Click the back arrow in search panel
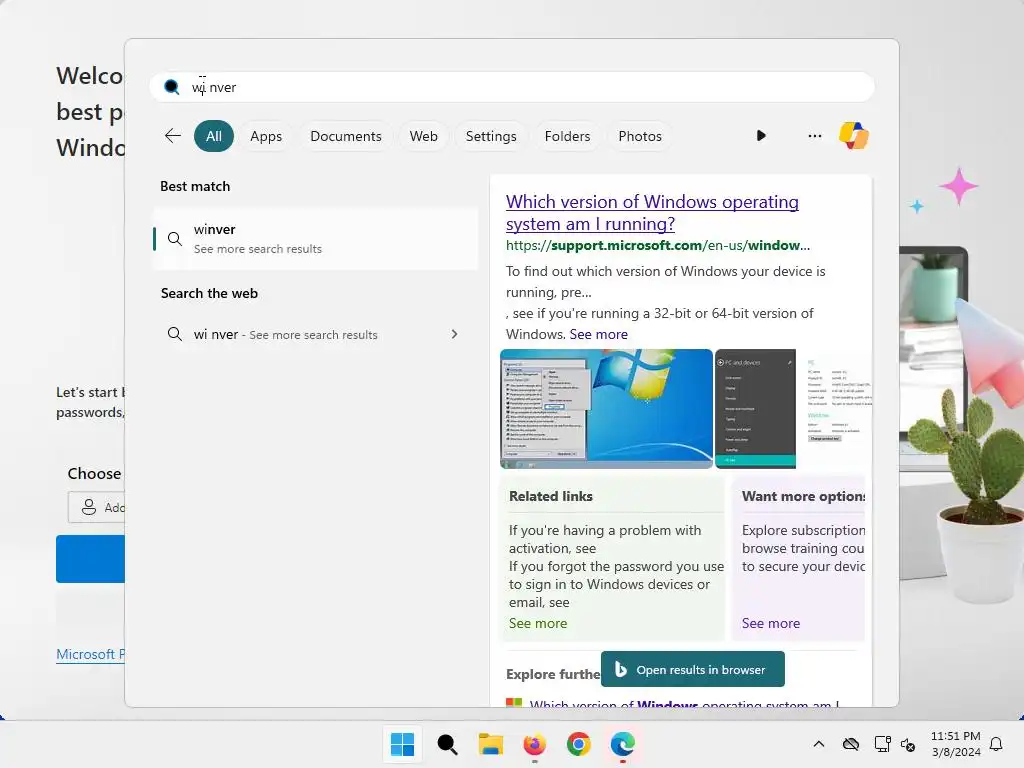1024x768 pixels. click(172, 136)
